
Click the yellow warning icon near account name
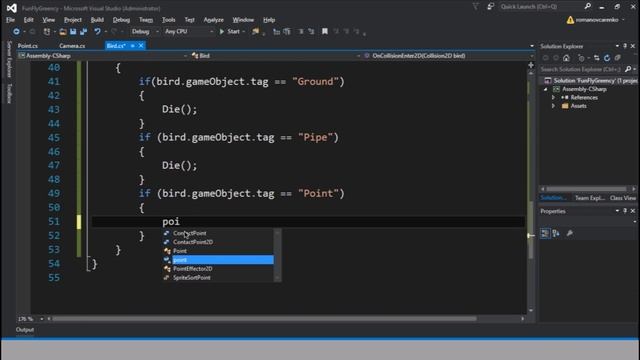click(570, 20)
